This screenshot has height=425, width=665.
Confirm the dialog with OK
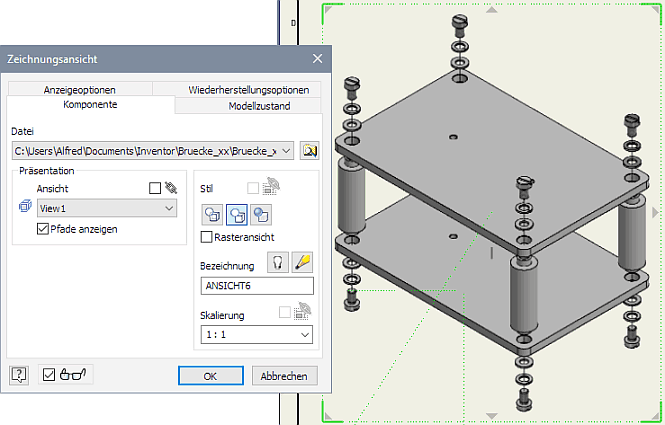pos(210,376)
